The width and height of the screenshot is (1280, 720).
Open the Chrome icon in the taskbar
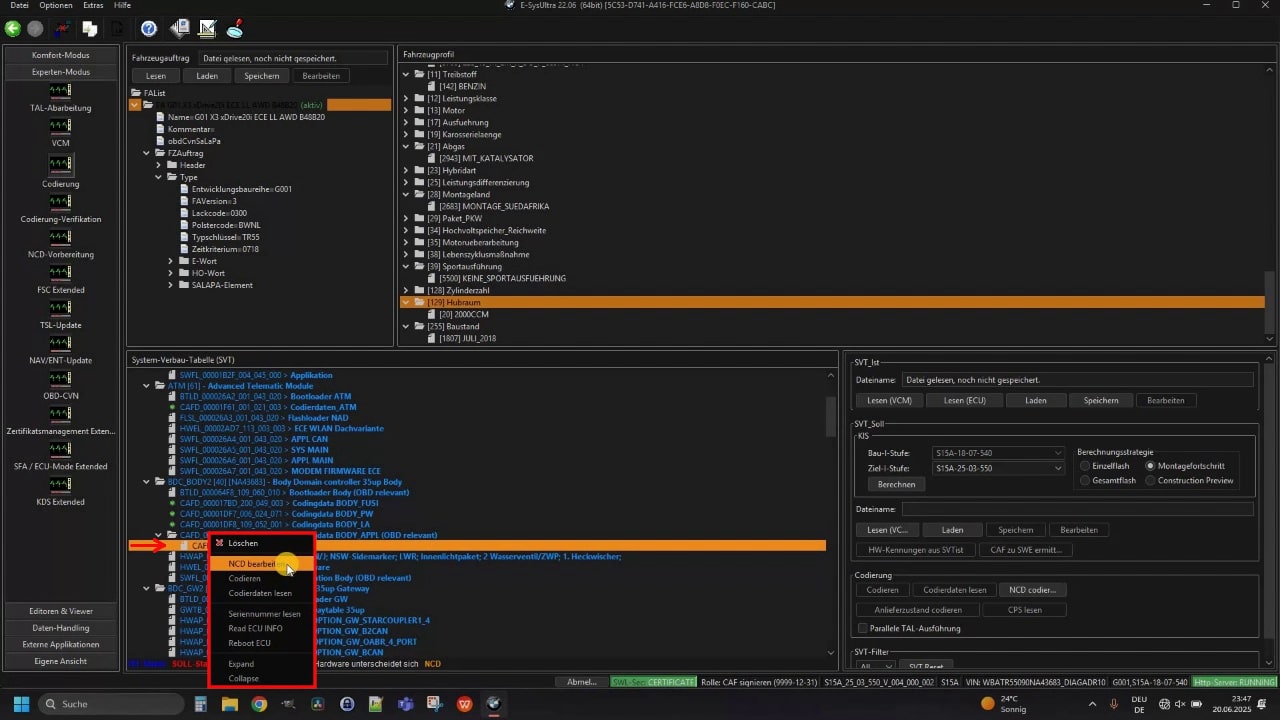(259, 704)
